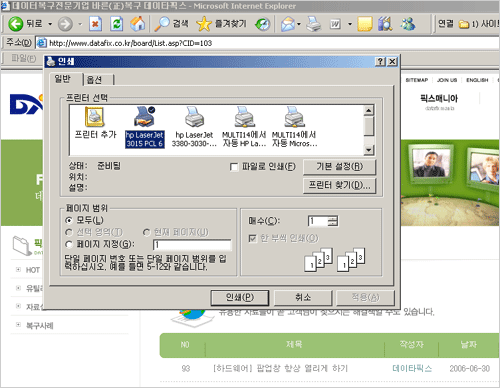Viewport: 500px width, 388px height.
Task: Open dropdown arrow next to Mail icon
Action: coord(299,24)
